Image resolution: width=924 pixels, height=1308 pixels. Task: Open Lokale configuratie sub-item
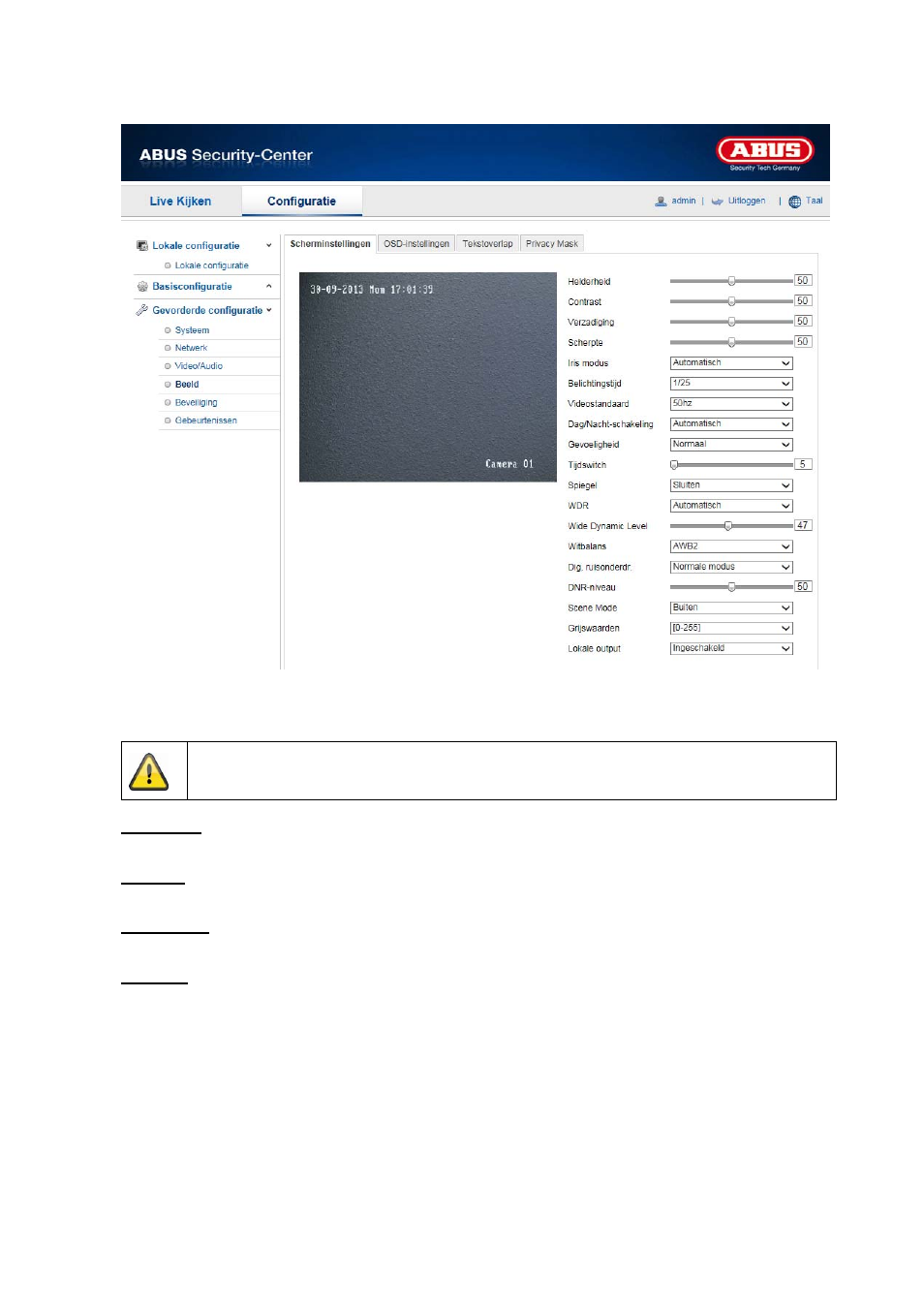pos(211,265)
